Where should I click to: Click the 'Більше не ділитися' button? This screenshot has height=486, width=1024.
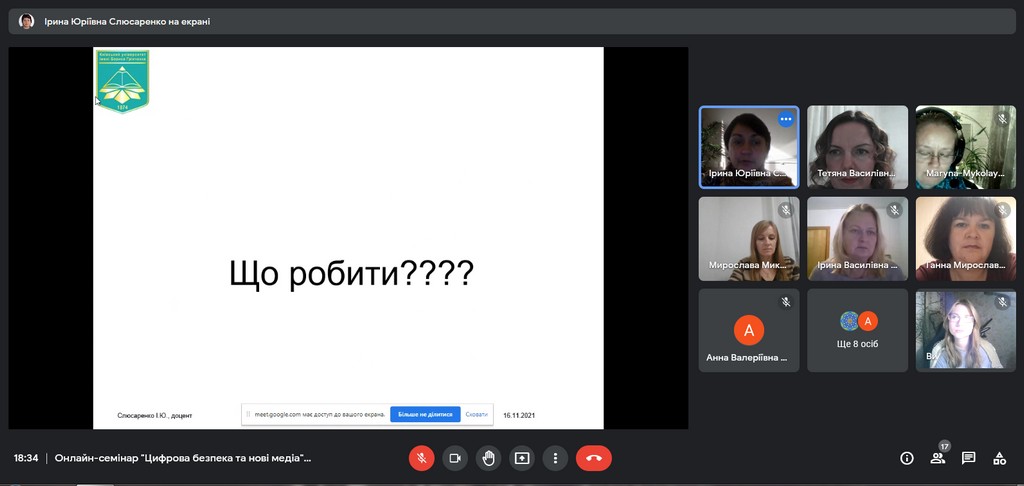[x=425, y=414]
